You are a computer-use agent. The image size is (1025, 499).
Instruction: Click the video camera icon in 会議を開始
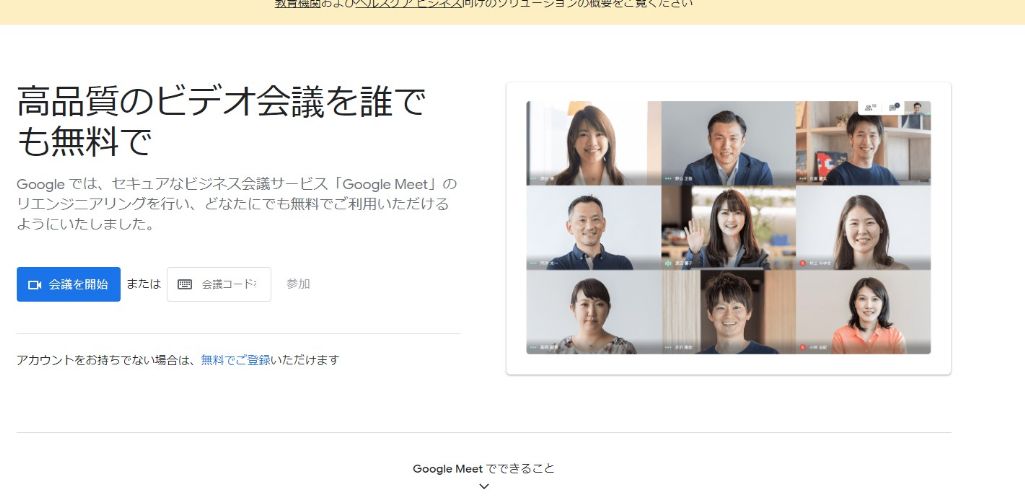coord(35,285)
